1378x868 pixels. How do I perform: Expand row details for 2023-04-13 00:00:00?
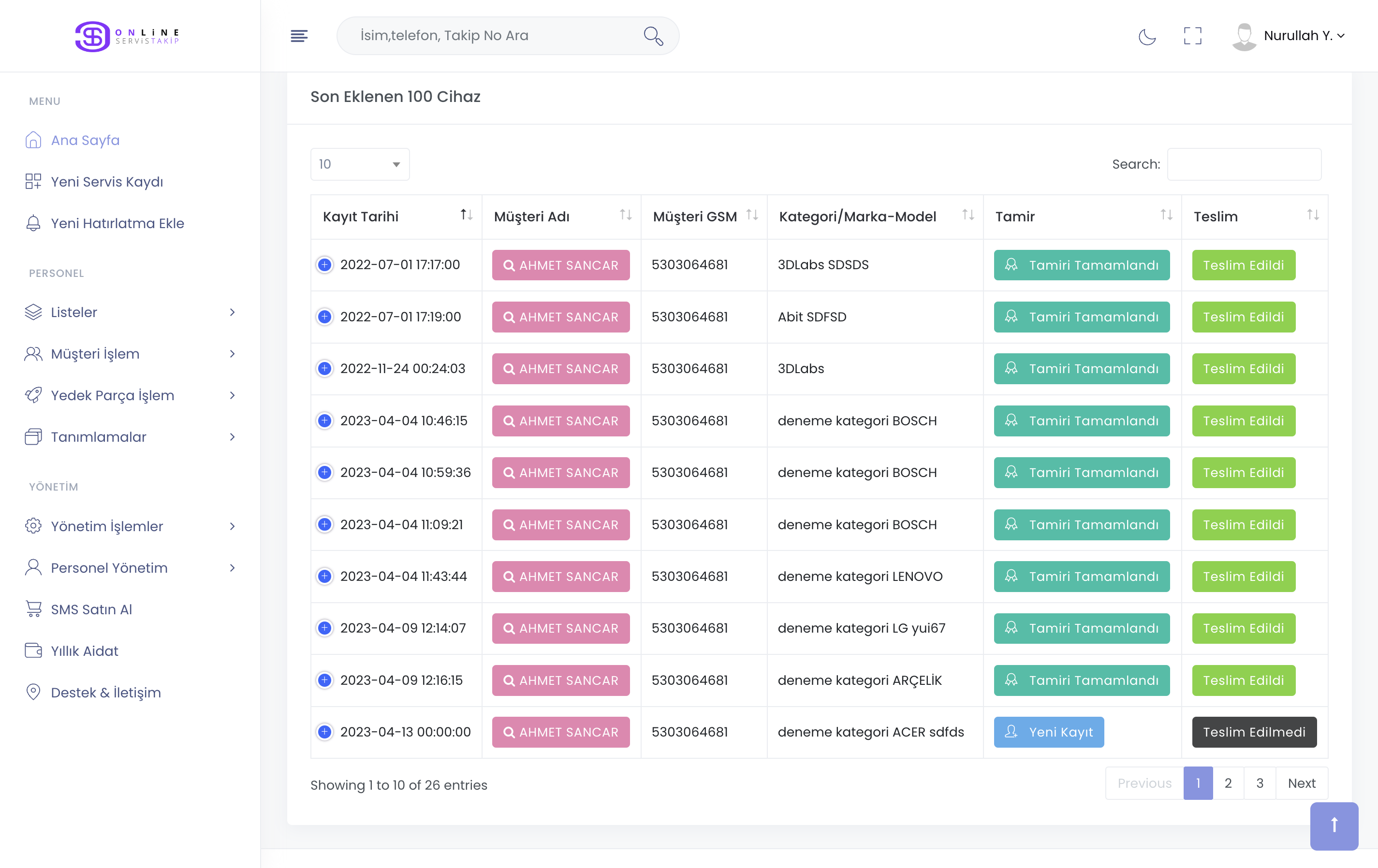pyautogui.click(x=324, y=732)
